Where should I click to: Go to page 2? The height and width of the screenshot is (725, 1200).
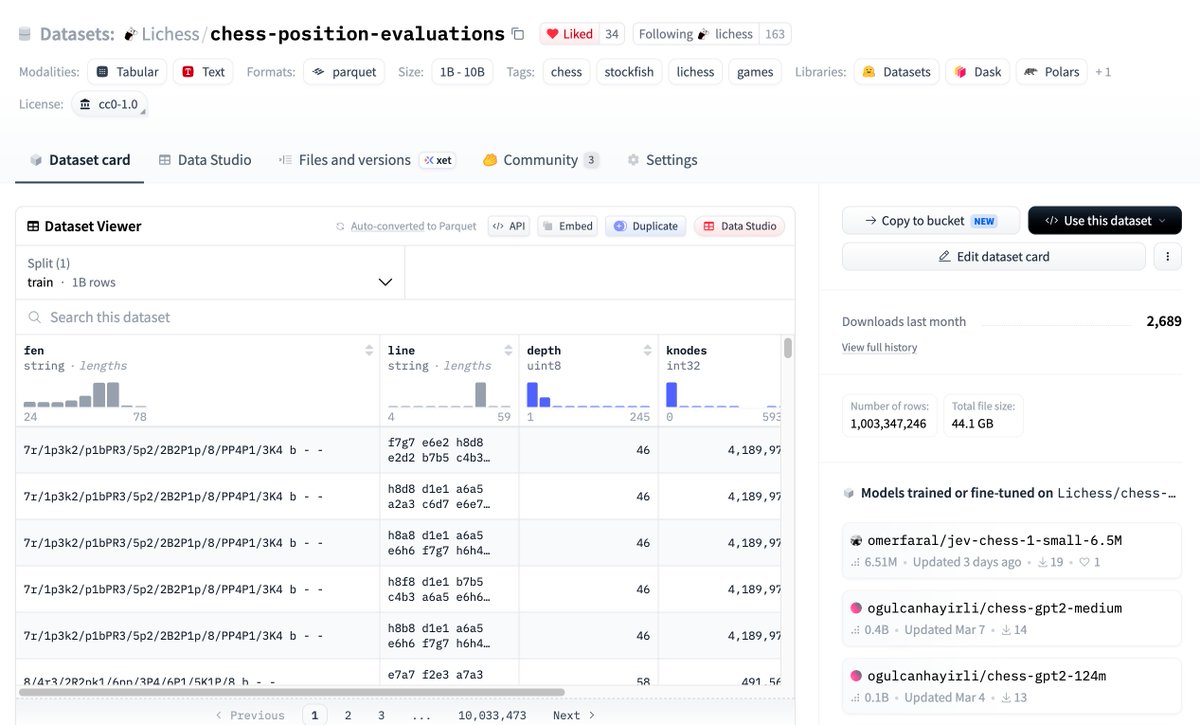(348, 715)
